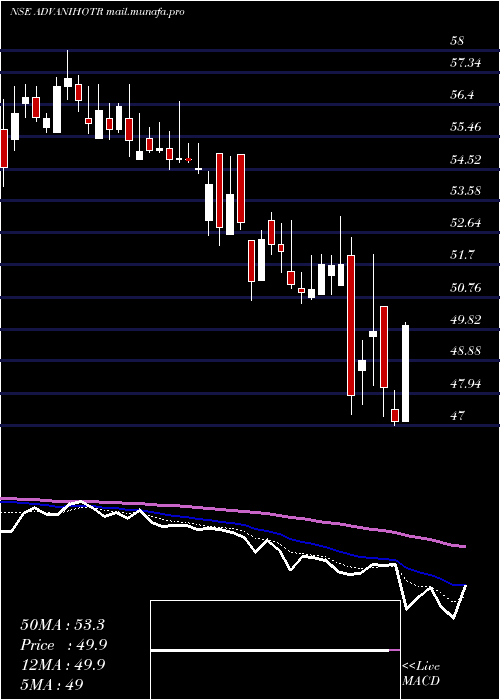Click the last tall white candlestick
The width and height of the screenshot is (500, 700).
pyautogui.click(x=405, y=373)
